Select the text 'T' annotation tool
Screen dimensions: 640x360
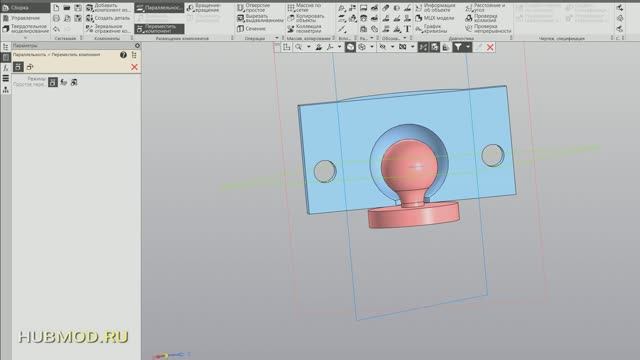pos(407,29)
